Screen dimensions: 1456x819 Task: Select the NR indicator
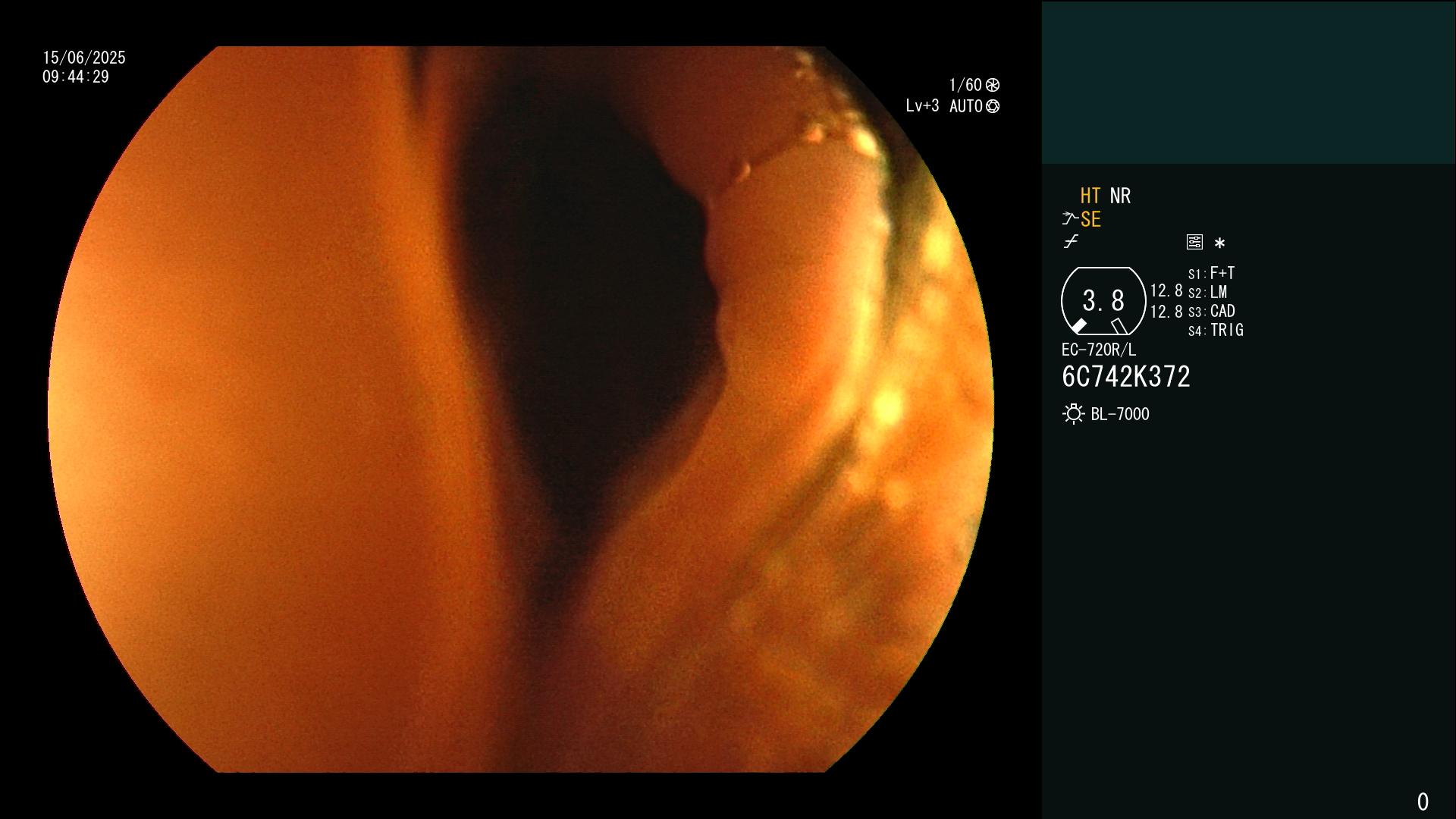[x=1120, y=196]
